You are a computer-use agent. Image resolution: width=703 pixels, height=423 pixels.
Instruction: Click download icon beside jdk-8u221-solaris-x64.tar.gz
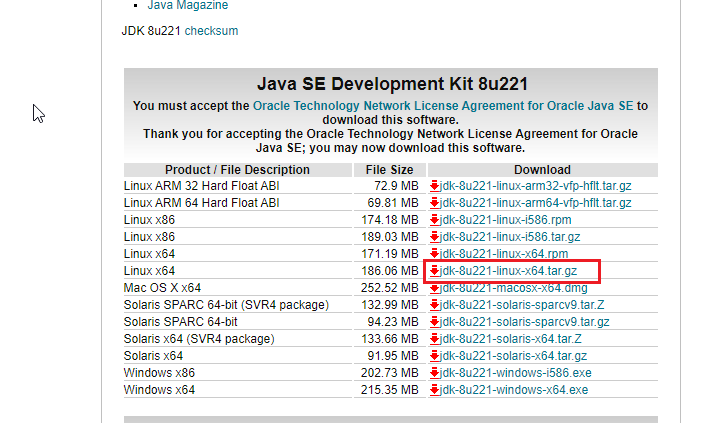click(435, 356)
